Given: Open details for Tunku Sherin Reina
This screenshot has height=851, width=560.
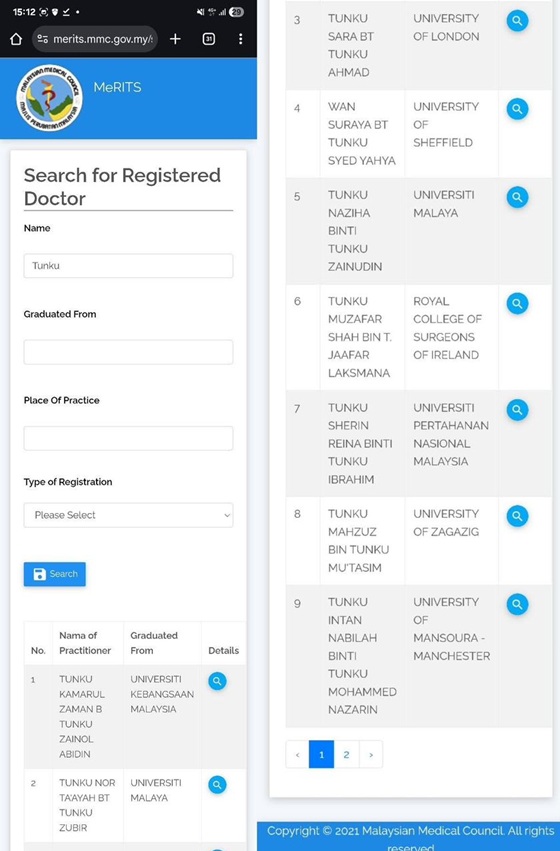Looking at the screenshot, I should [x=517, y=410].
